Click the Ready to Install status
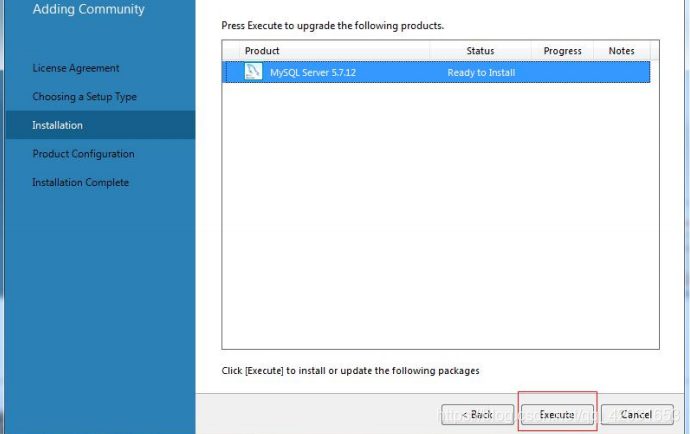Image resolution: width=690 pixels, height=434 pixels. coord(481,73)
